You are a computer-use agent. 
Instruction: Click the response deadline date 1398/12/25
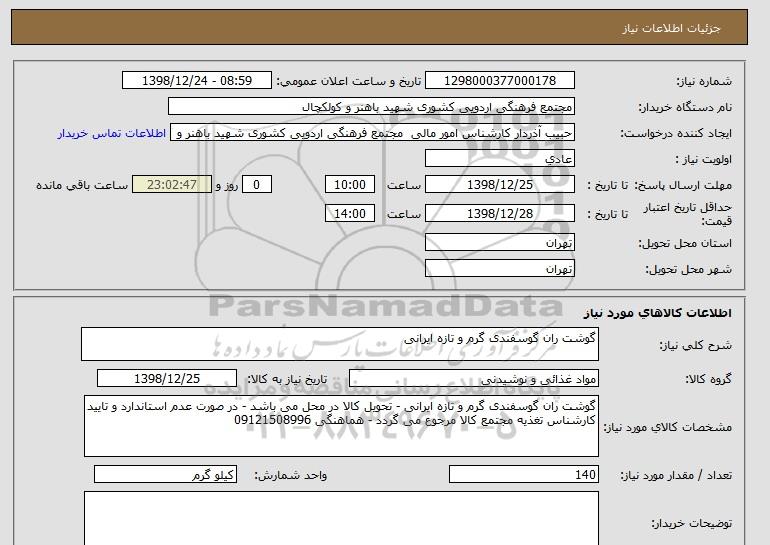(x=500, y=185)
